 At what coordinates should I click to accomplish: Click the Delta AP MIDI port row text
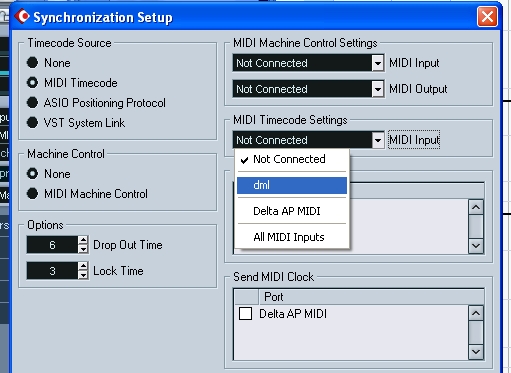coord(293,314)
